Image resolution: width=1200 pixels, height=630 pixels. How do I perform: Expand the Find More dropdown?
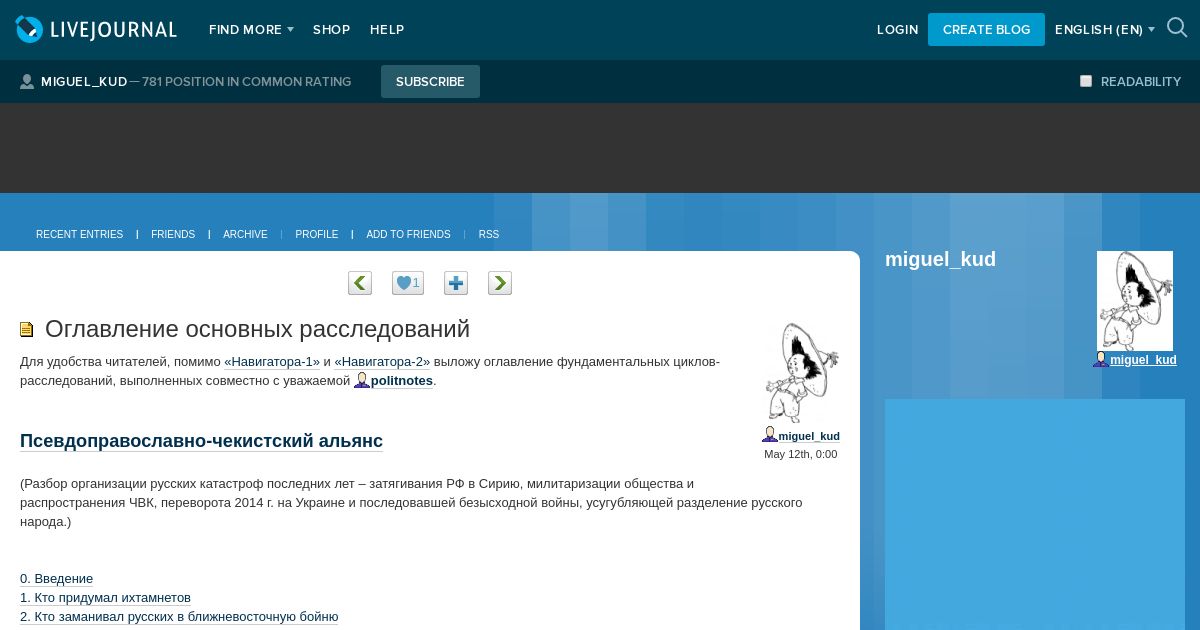(251, 30)
